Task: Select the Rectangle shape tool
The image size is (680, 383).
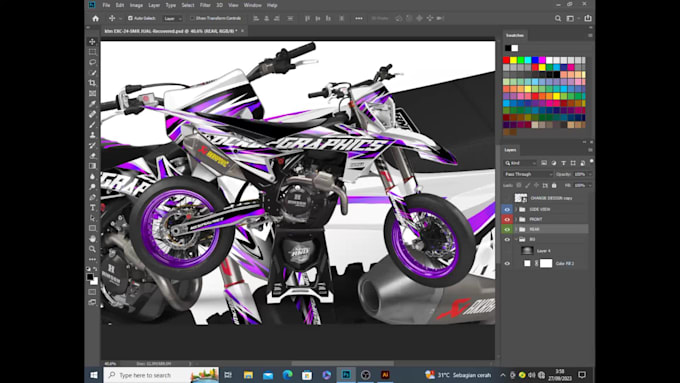Action: click(92, 228)
